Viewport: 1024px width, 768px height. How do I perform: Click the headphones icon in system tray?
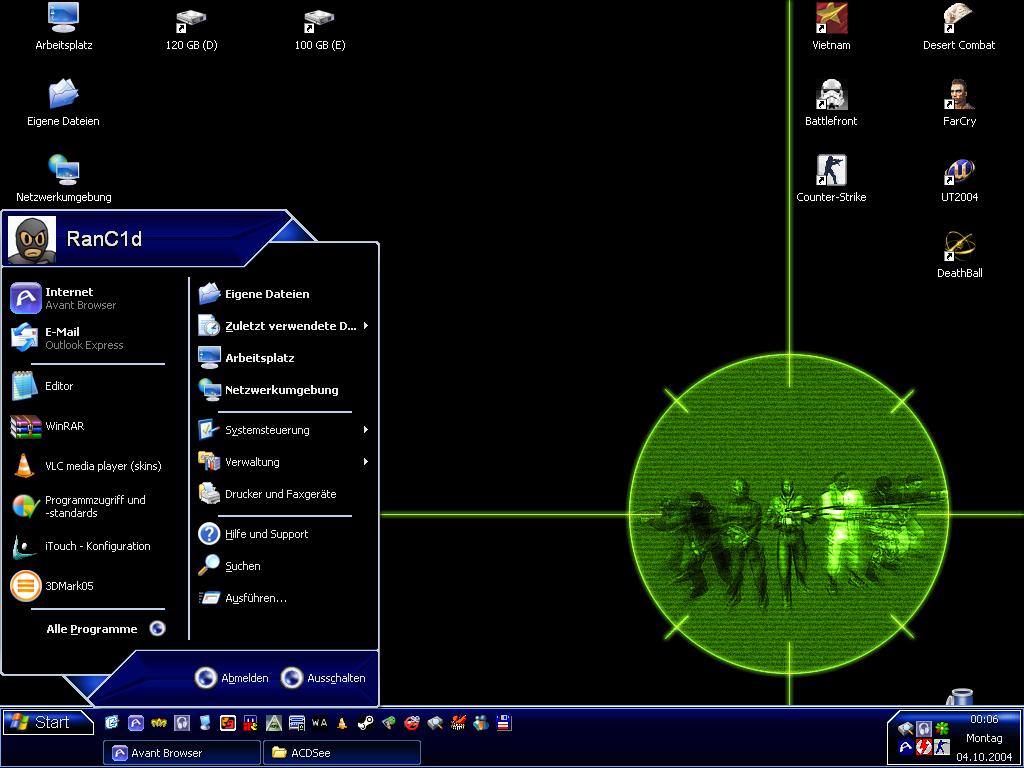[x=924, y=728]
